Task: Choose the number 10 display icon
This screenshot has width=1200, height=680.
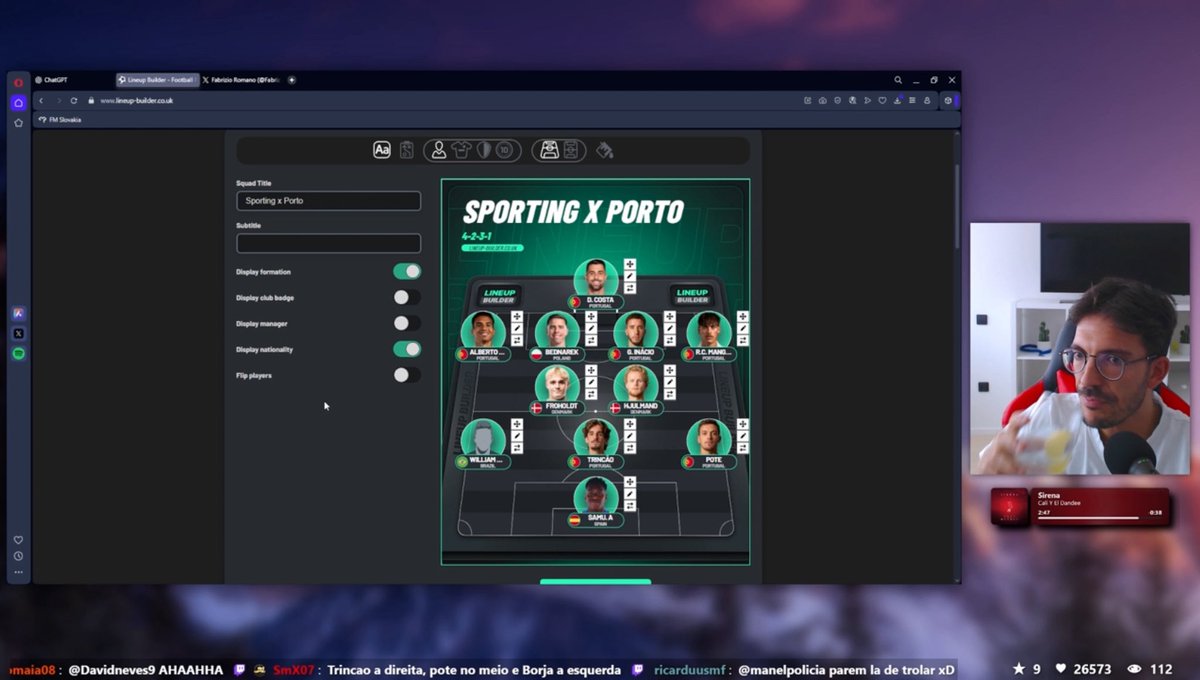Action: pyautogui.click(x=504, y=150)
